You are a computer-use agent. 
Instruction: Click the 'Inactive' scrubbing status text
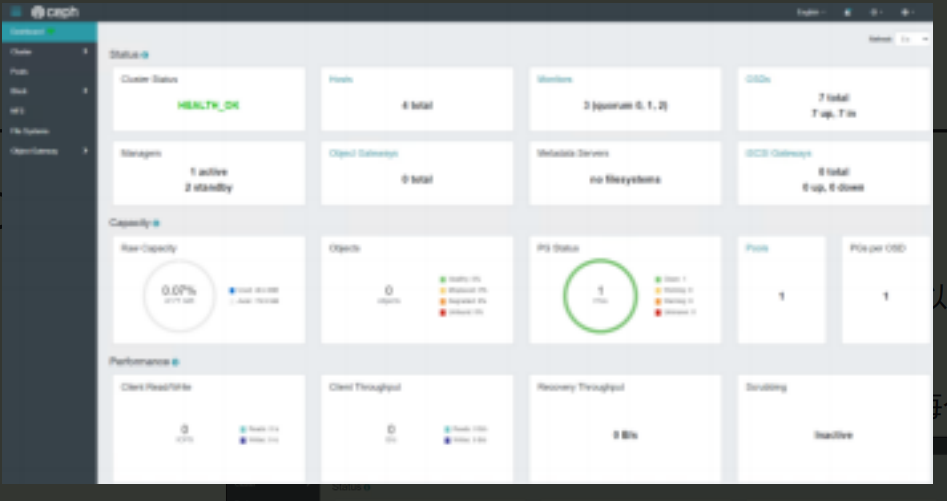(833, 435)
